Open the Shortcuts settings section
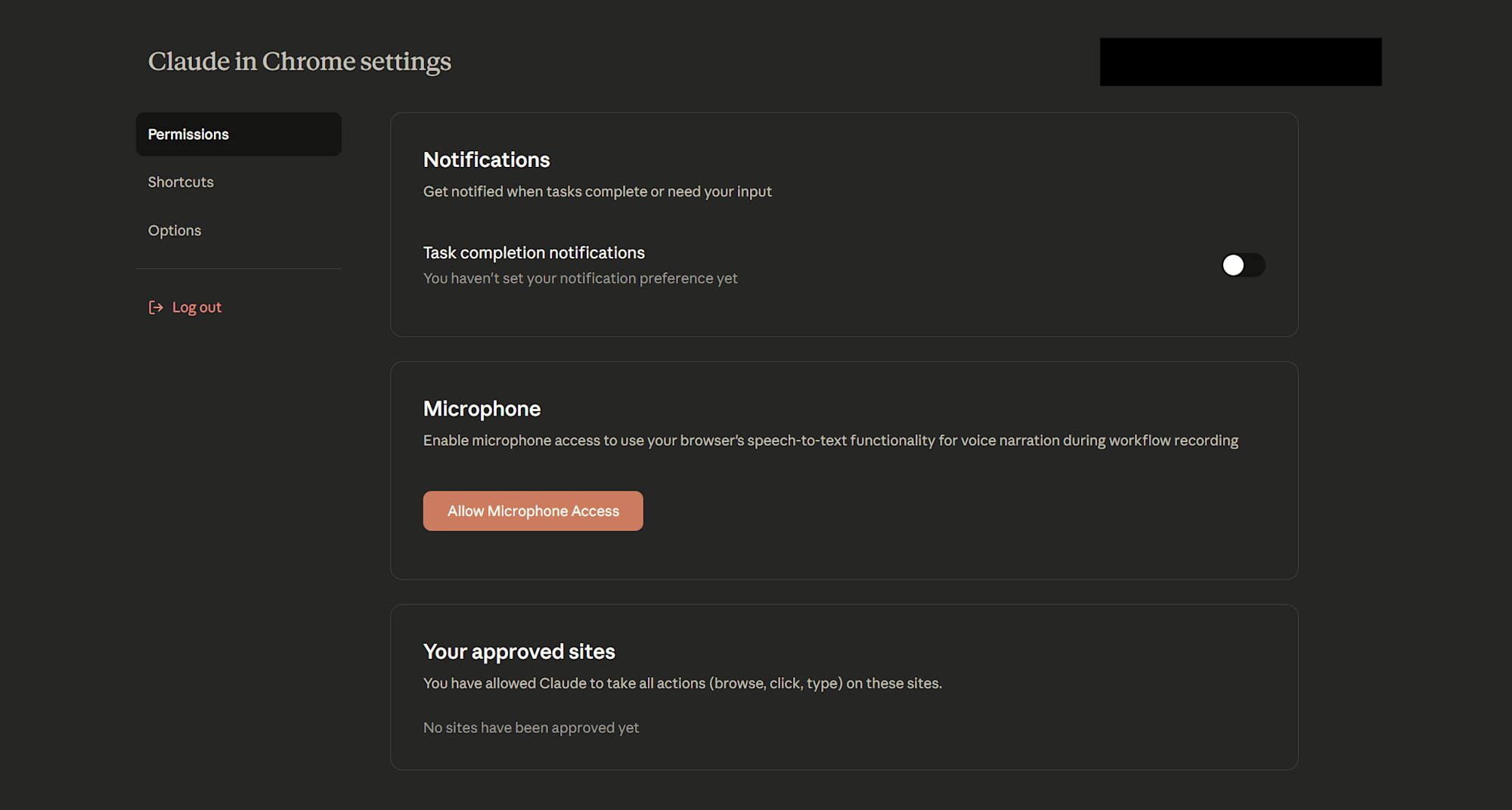 click(181, 182)
